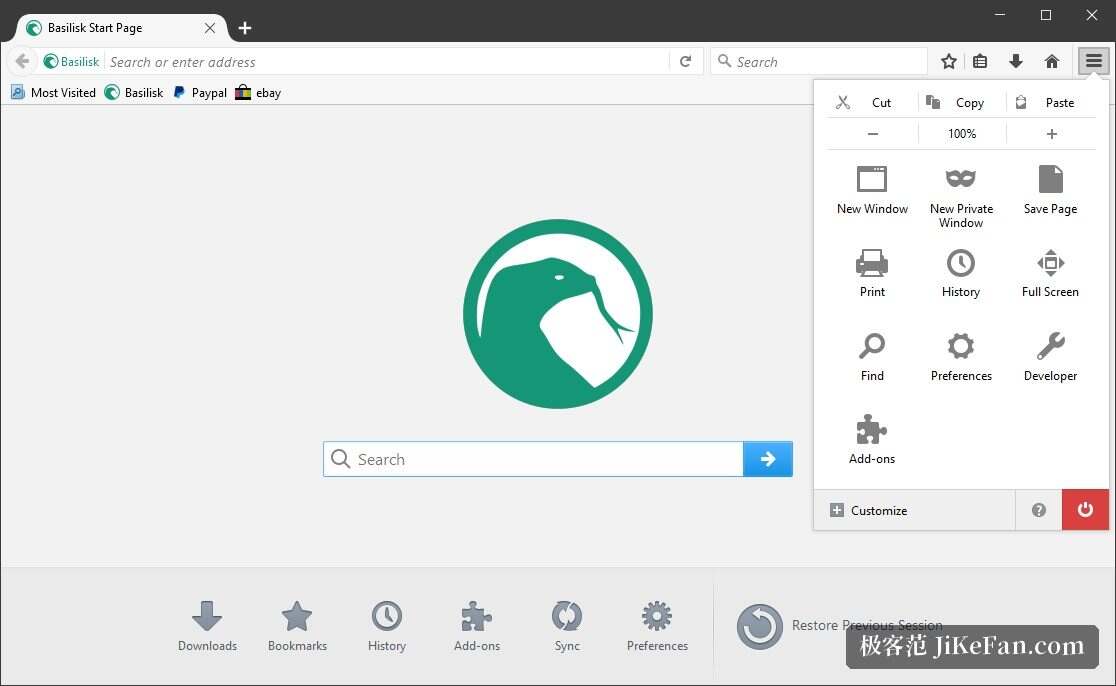Reload the current page

point(685,61)
